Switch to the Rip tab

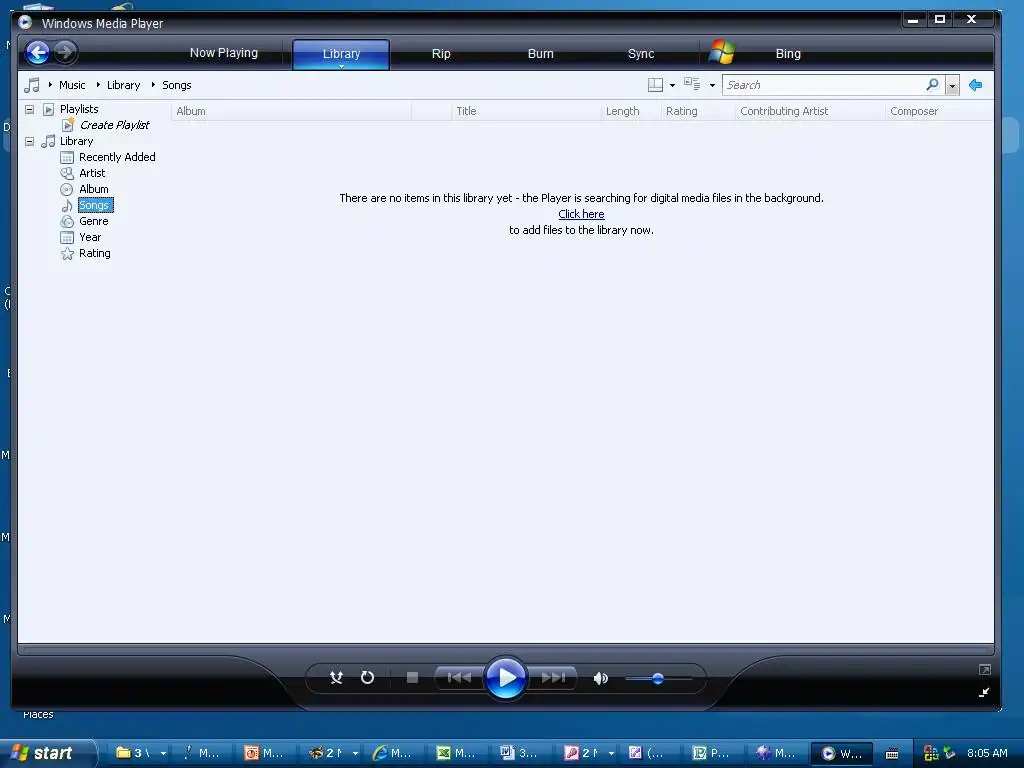coord(441,54)
